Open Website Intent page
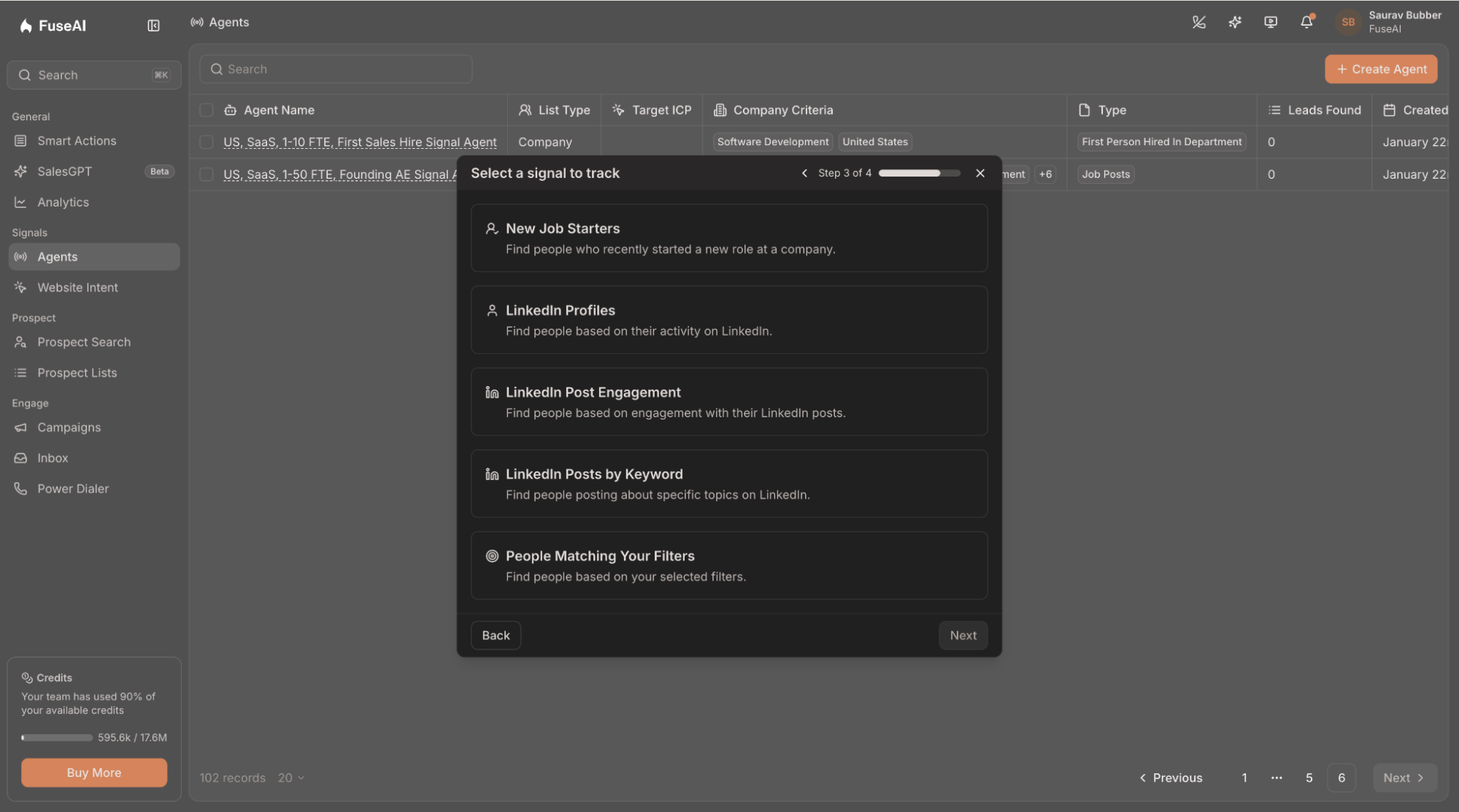The height and width of the screenshot is (812, 1459). (x=93, y=287)
